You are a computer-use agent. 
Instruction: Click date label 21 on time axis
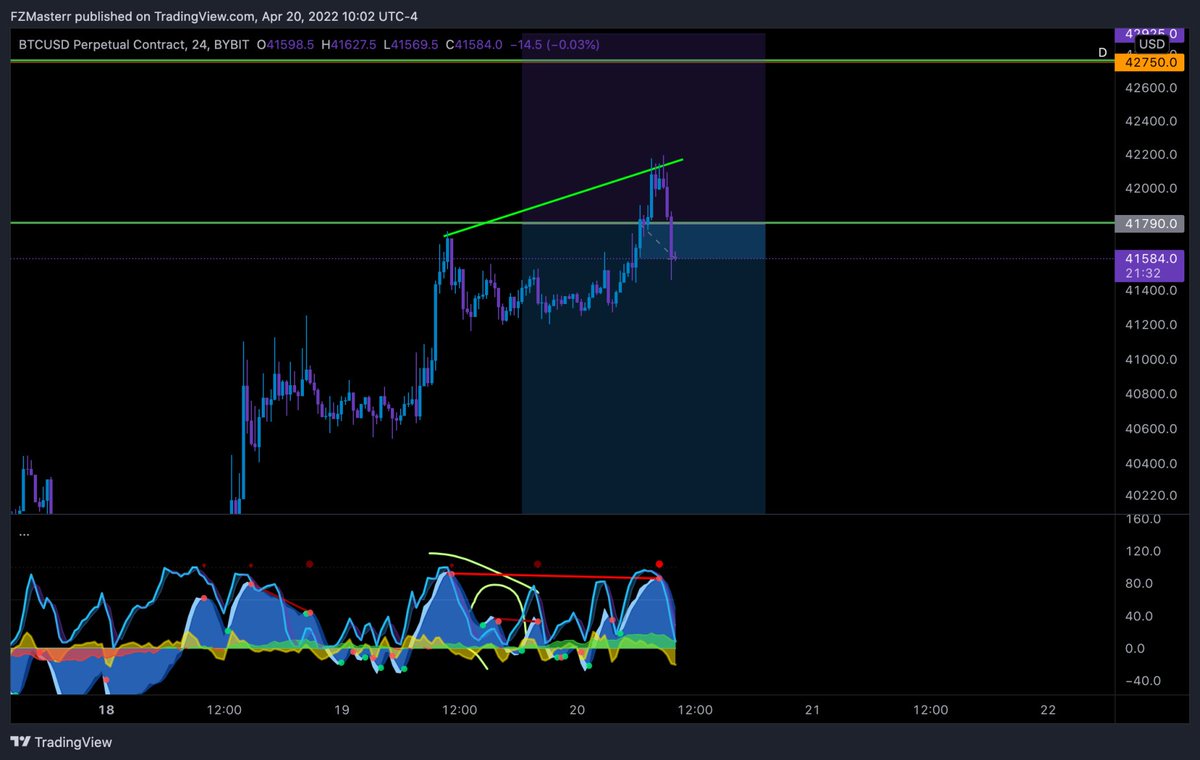(x=812, y=710)
